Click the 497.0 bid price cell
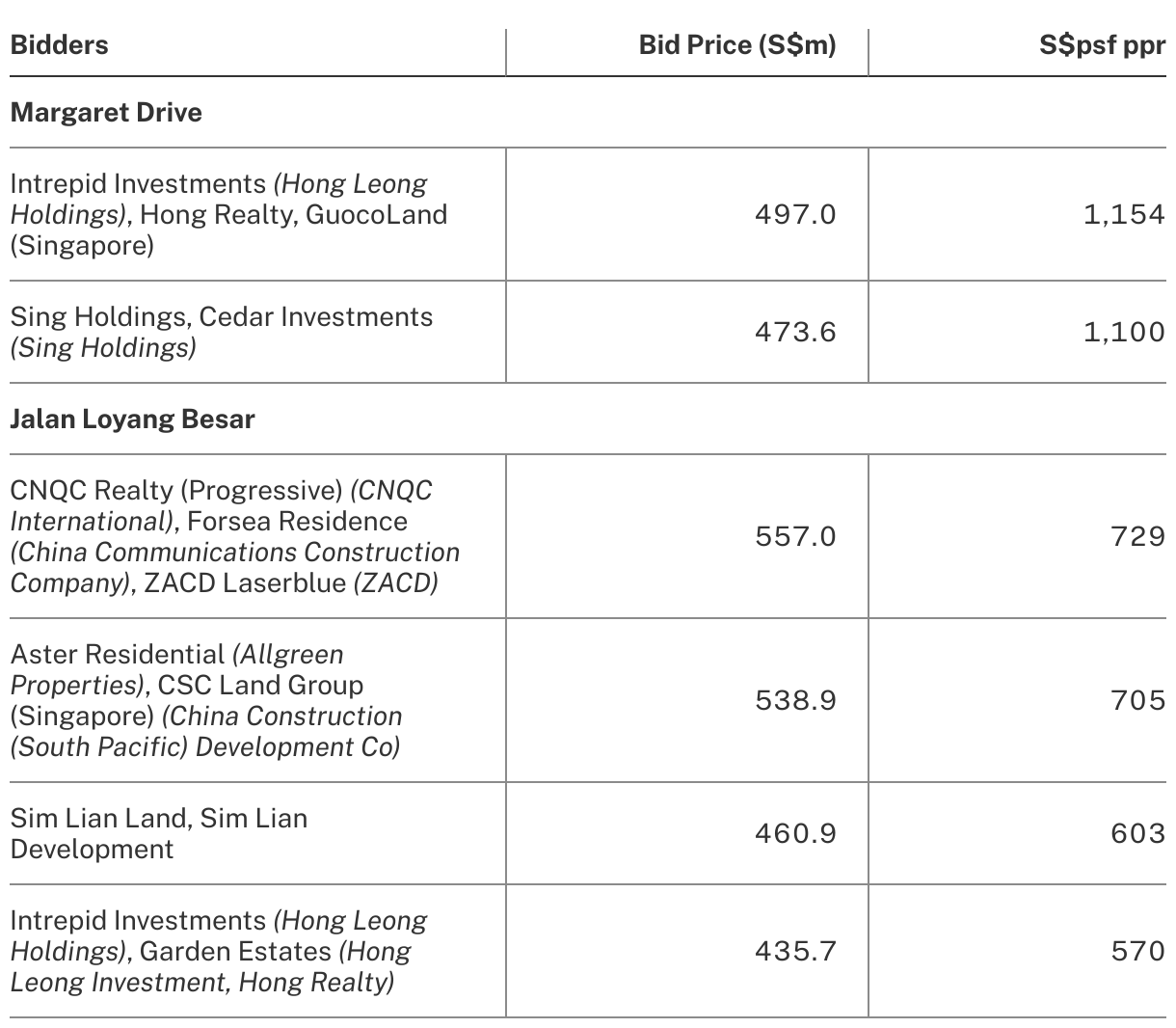Viewport: 1176px width, 1028px height. click(x=795, y=214)
